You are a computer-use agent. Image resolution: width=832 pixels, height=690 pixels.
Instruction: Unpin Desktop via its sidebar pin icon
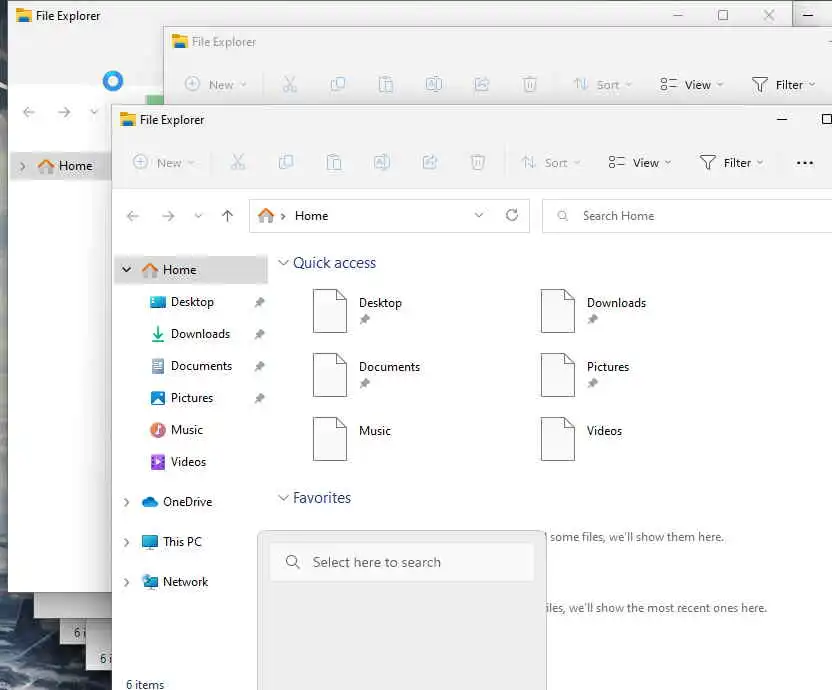click(x=259, y=302)
